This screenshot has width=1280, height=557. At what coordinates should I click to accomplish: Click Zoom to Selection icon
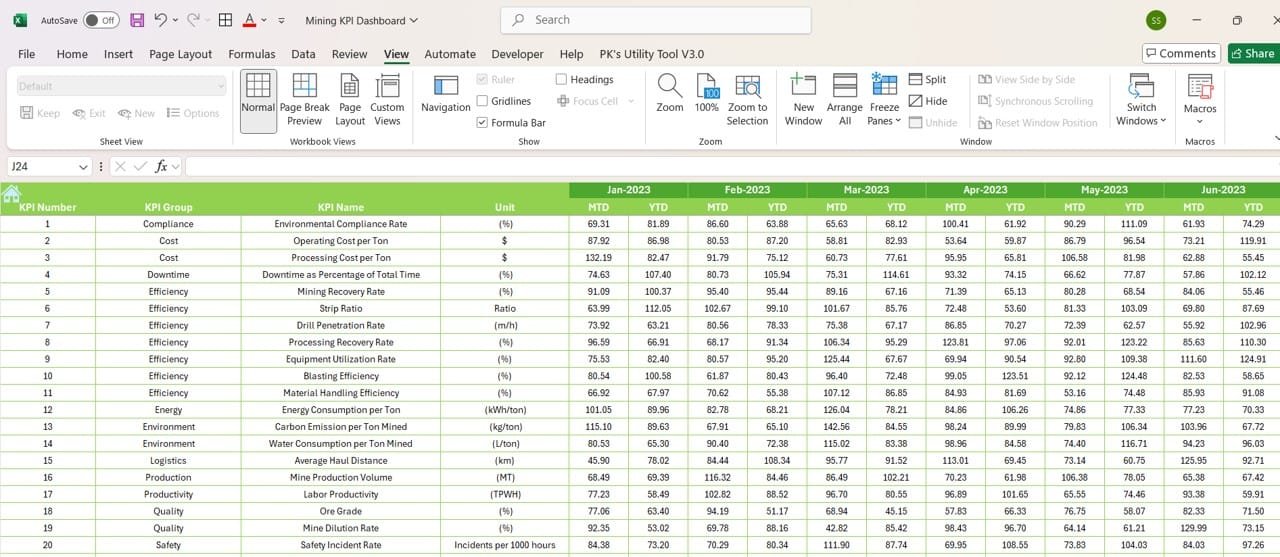point(748,100)
